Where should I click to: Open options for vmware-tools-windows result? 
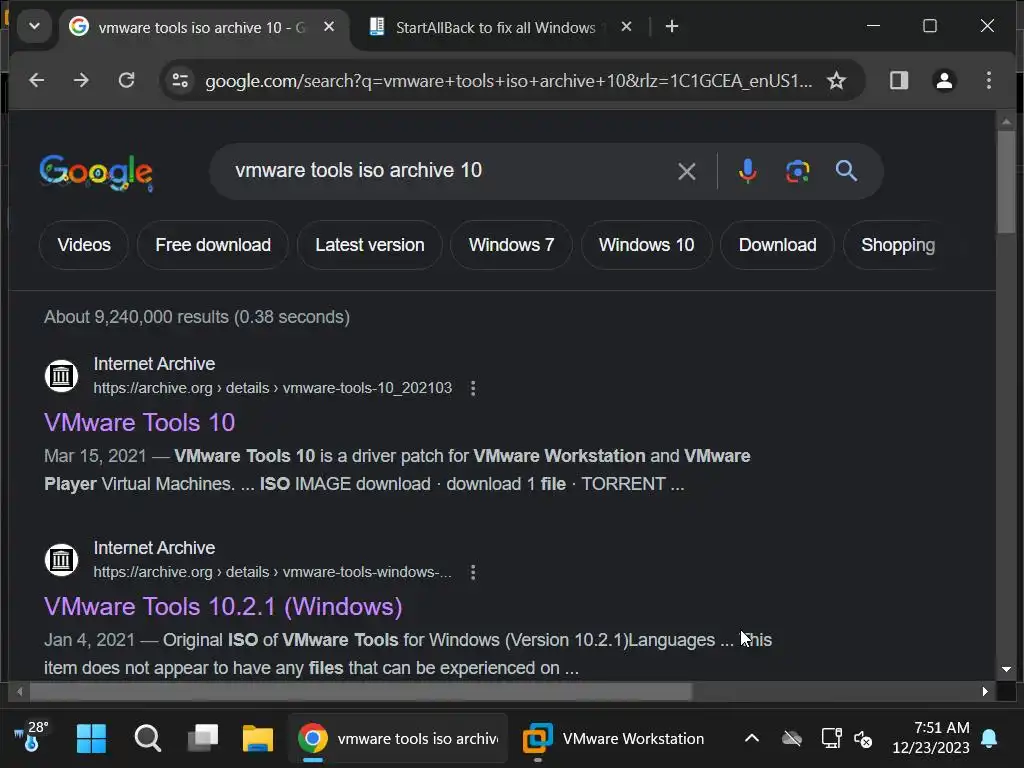pos(473,573)
